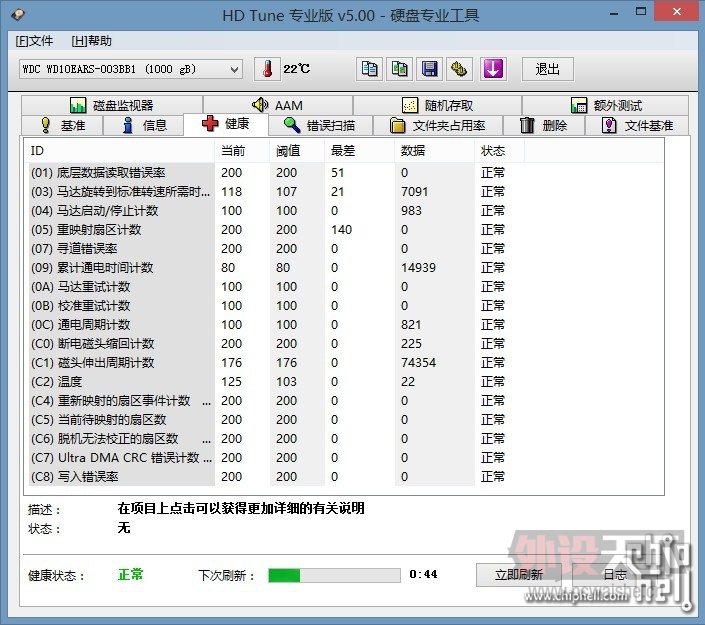
Task: Click the 最差 column header
Action: point(359,151)
